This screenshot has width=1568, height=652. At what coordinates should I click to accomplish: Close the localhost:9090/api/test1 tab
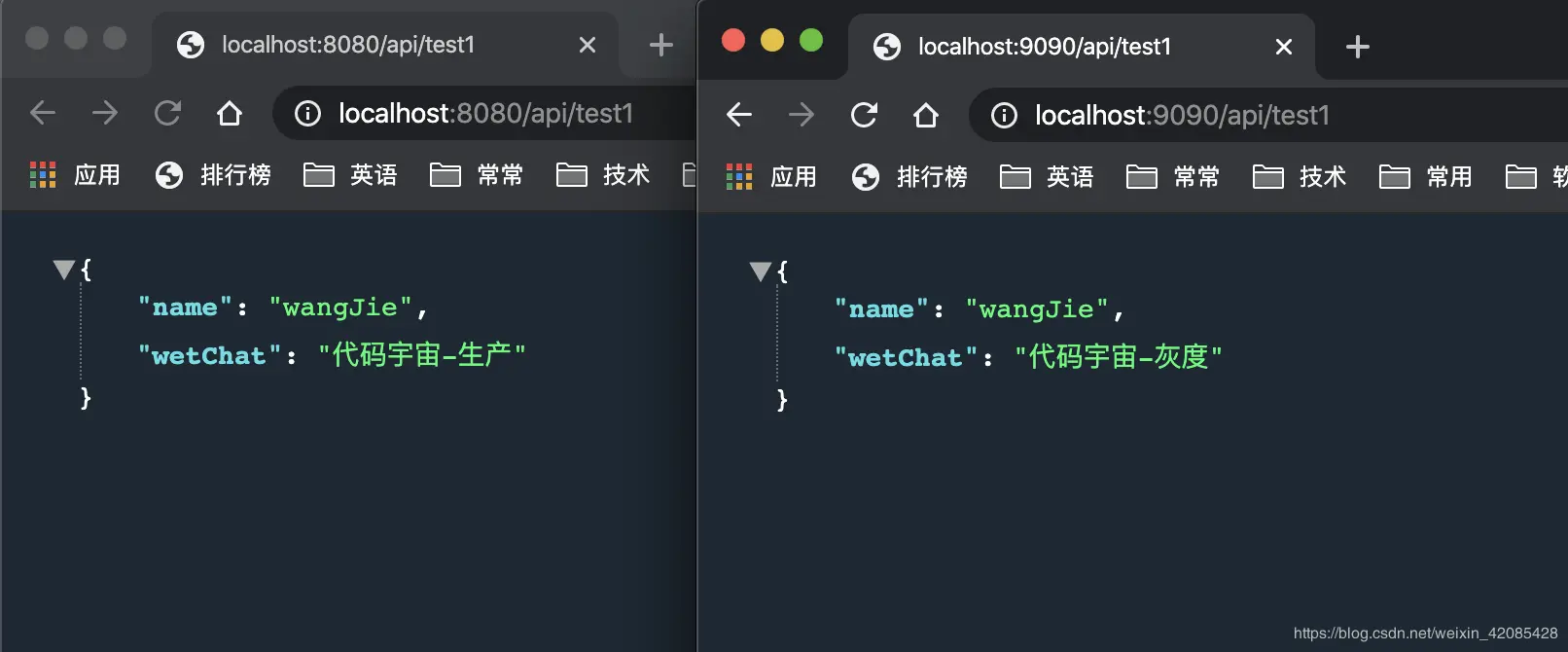[1284, 47]
